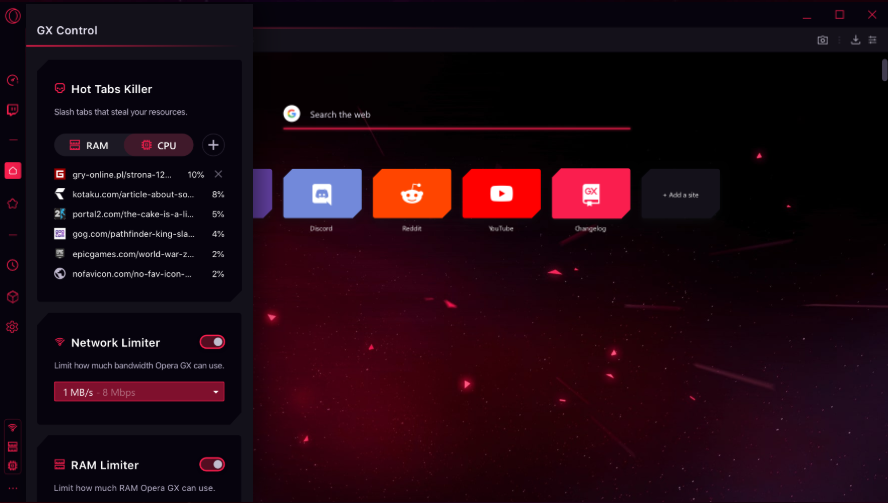The height and width of the screenshot is (503, 888).
Task: Click the 10% CPU usage value
Action: [x=196, y=174]
